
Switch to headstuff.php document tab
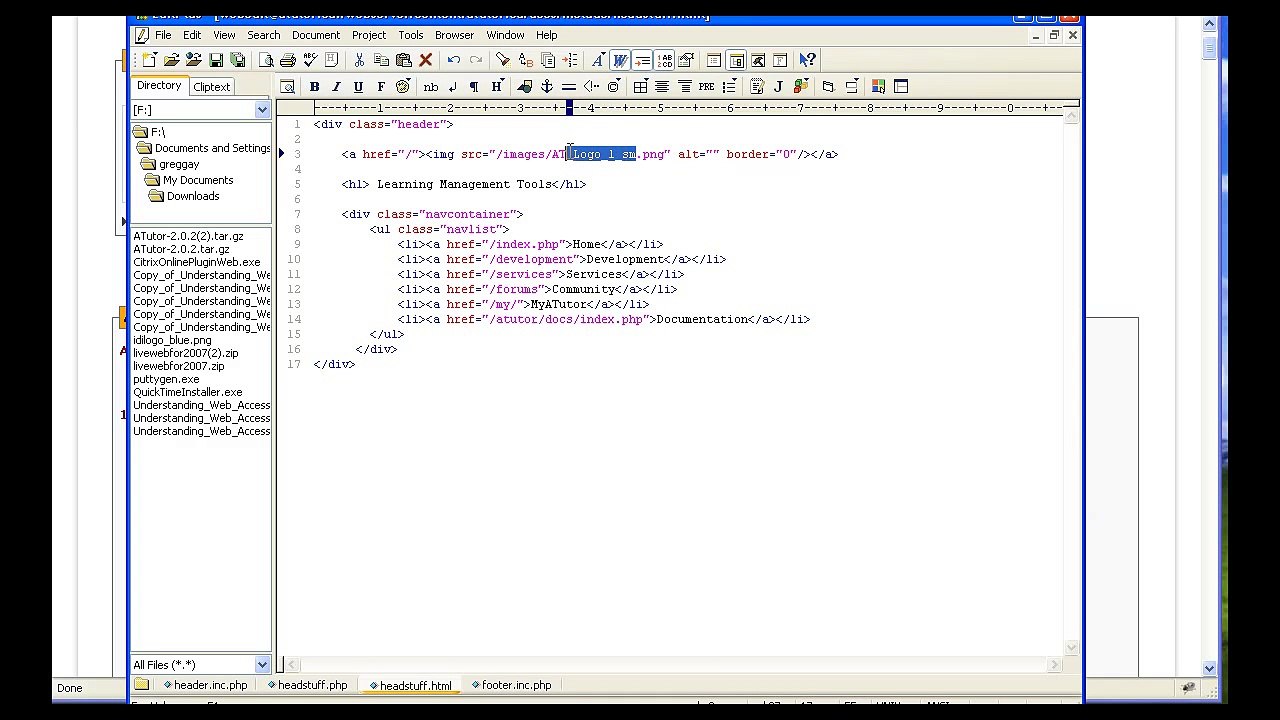pyautogui.click(x=307, y=685)
